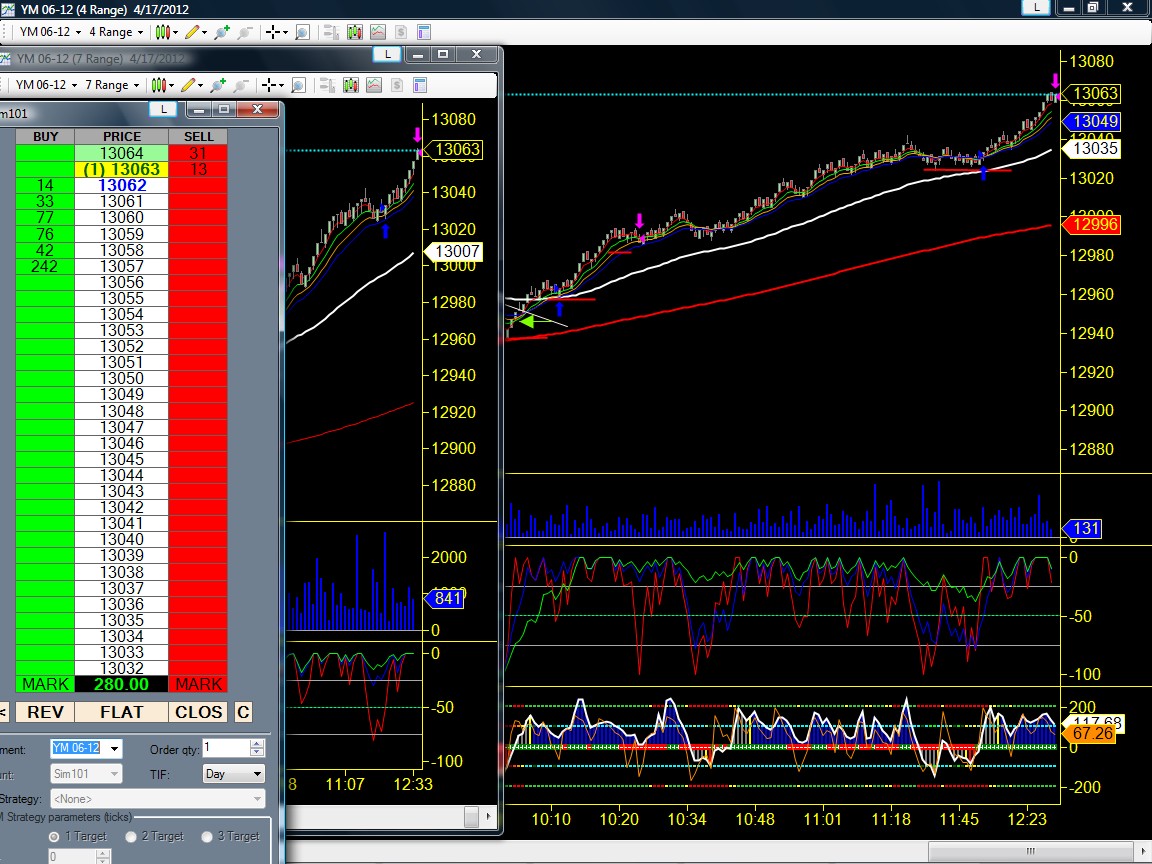Open strategies dollar icon in 4 Range toolbar
Viewport: 1152px width, 864px height.
click(x=400, y=32)
